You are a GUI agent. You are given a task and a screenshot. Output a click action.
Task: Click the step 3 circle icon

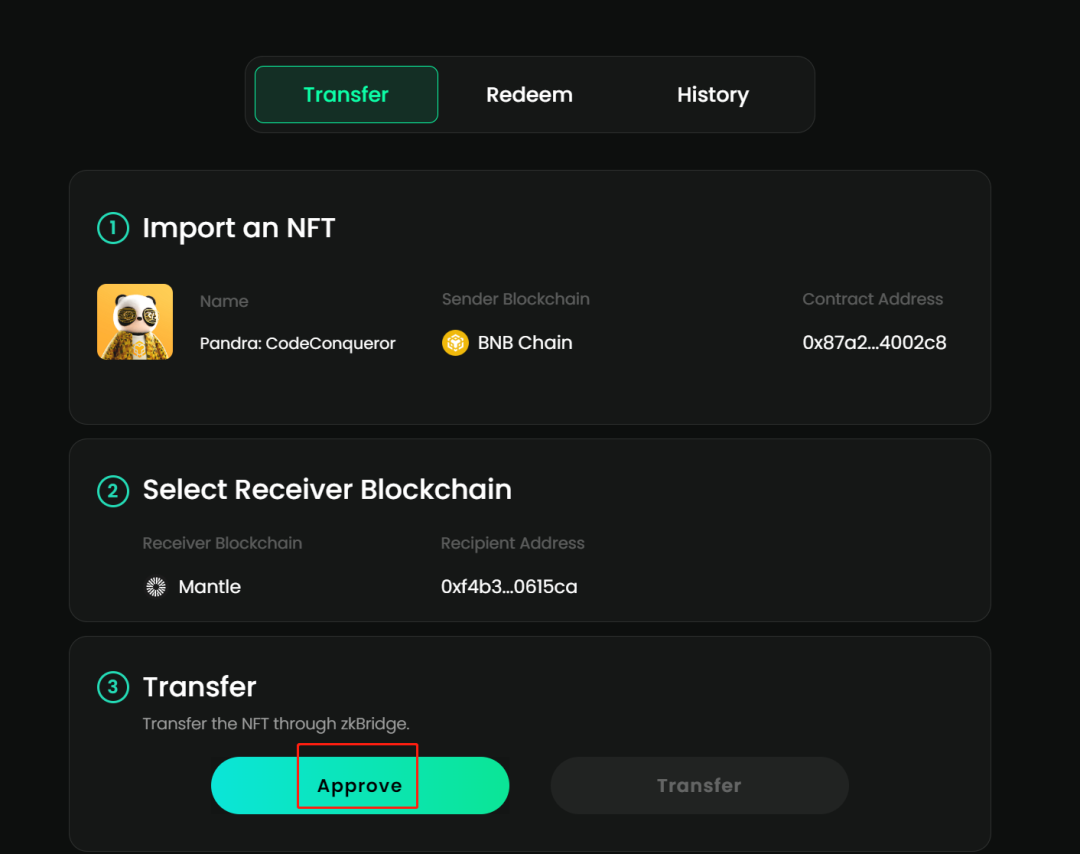click(x=113, y=687)
